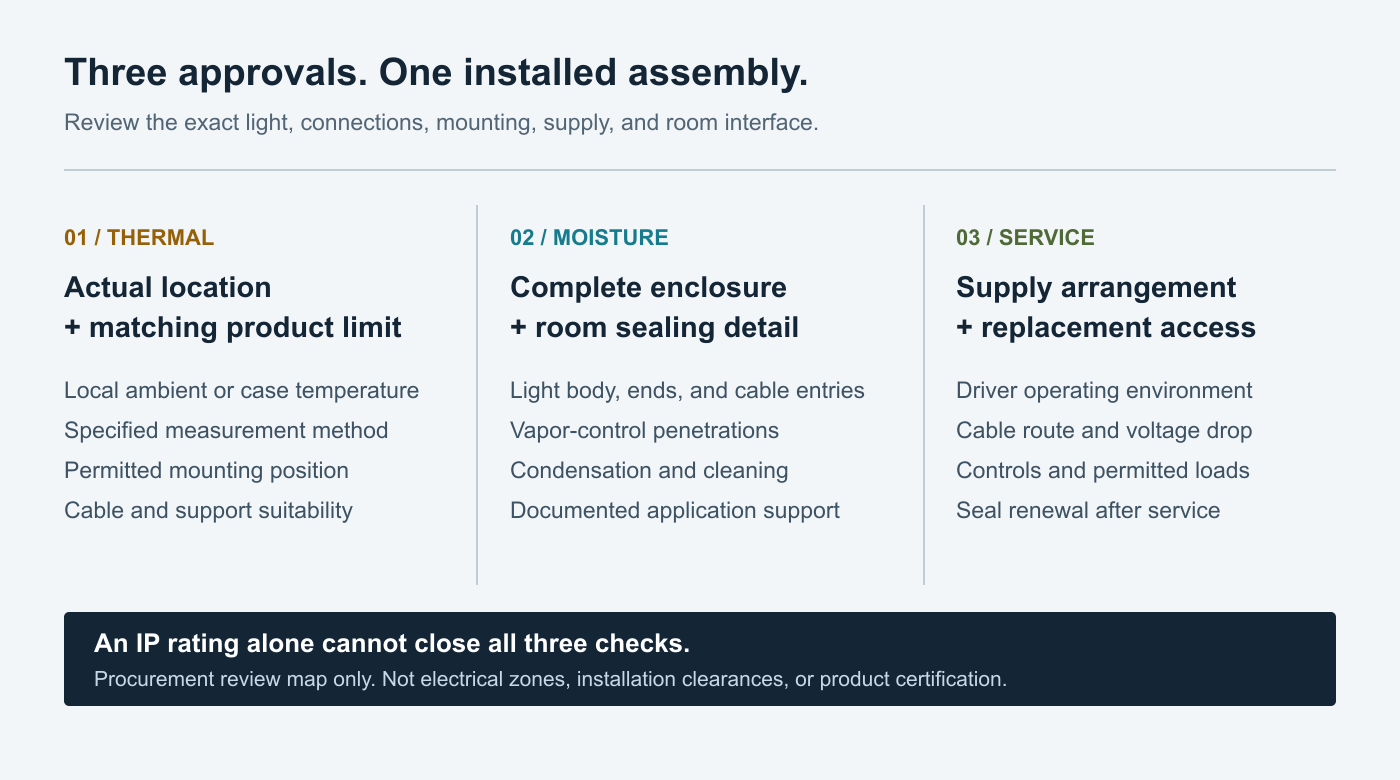Click 'Condensation and cleaning' item
The height and width of the screenshot is (780, 1400).
click(649, 471)
